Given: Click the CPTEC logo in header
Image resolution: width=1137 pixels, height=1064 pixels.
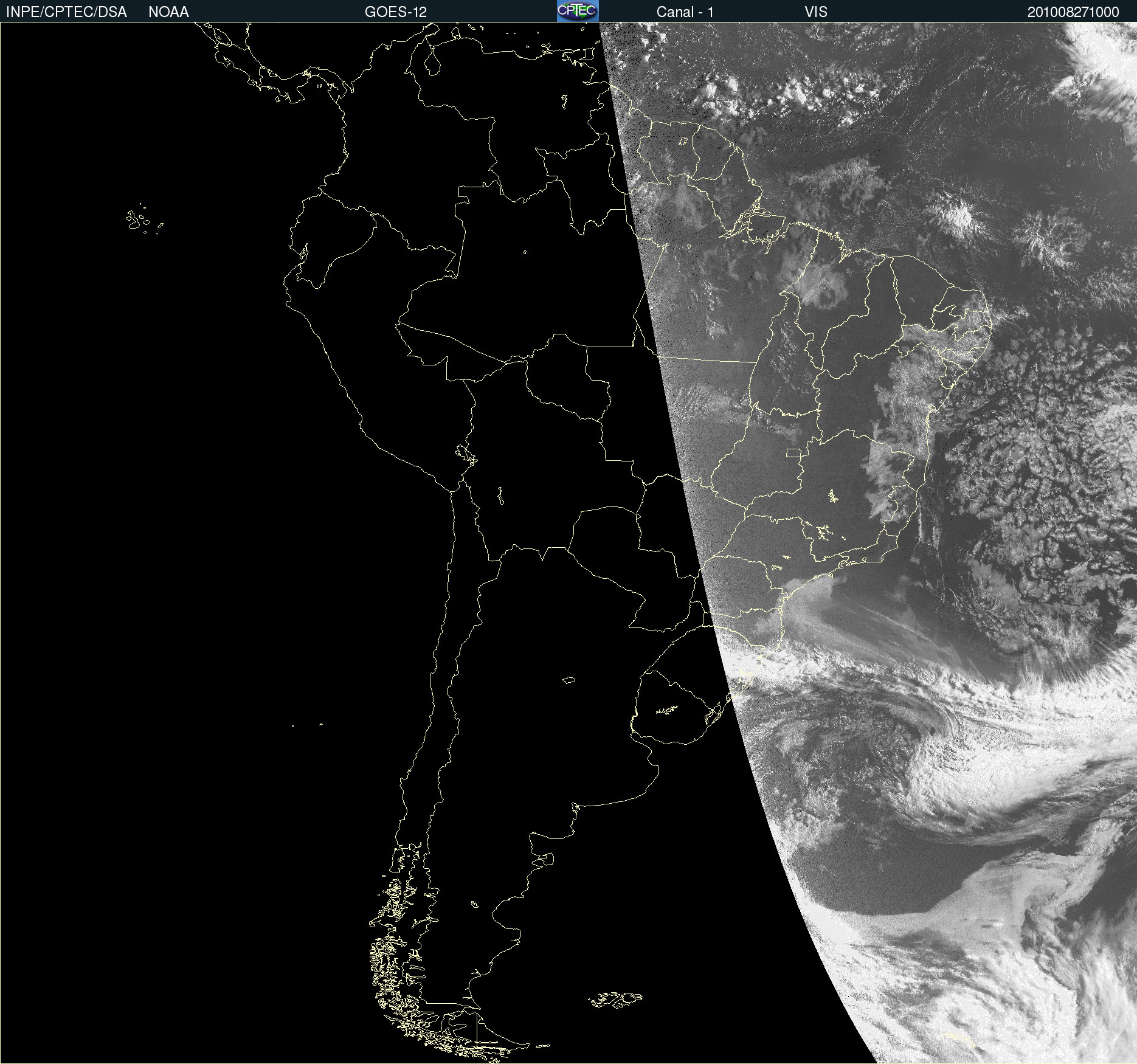Looking at the screenshot, I should tap(578, 11).
